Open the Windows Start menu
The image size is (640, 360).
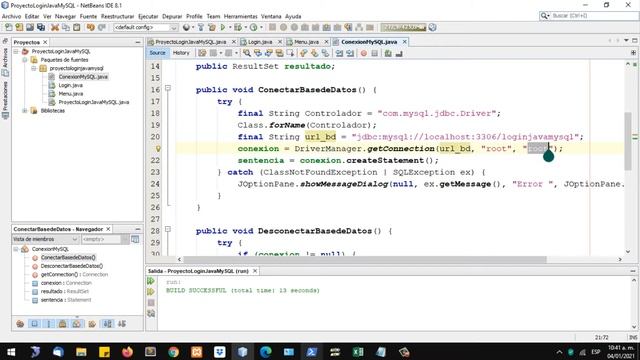coord(11,351)
